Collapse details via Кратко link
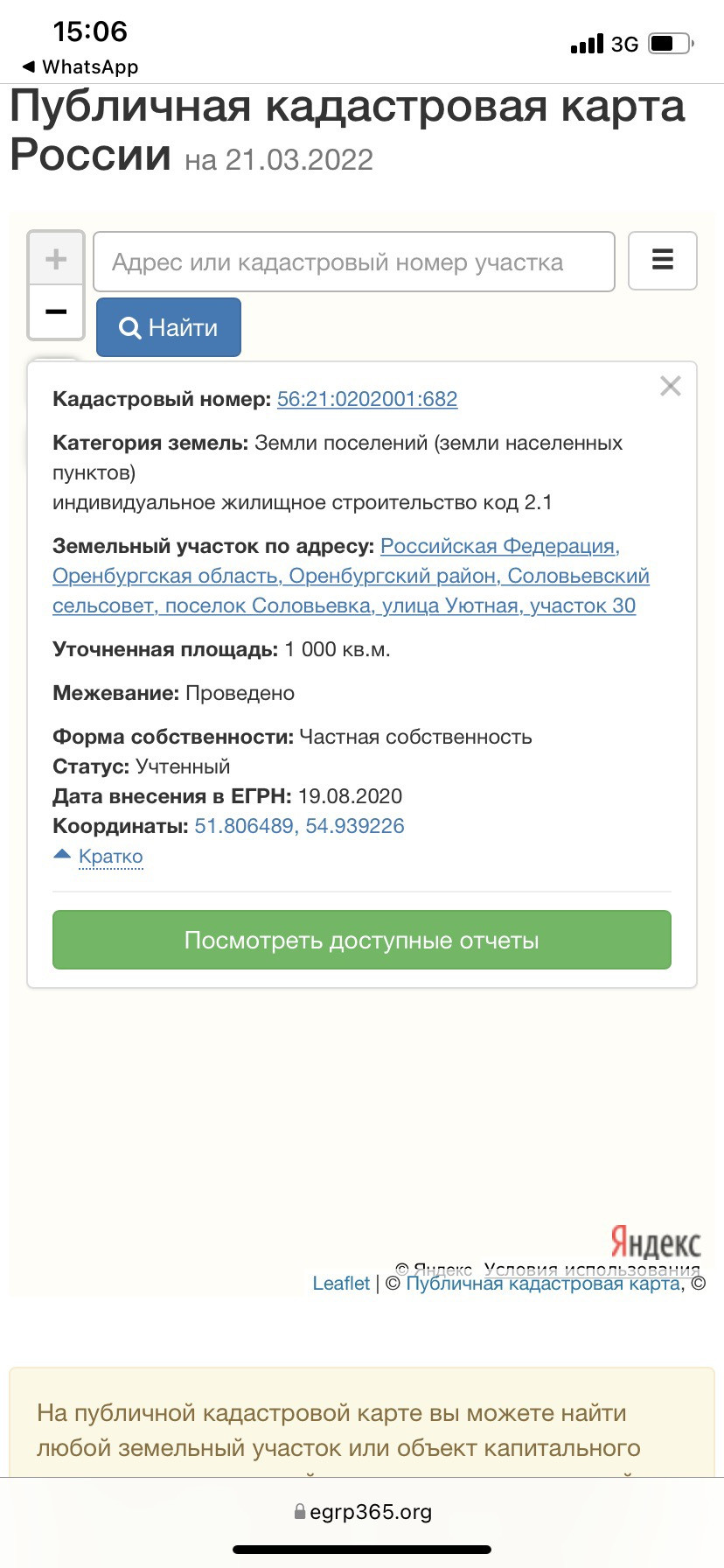 point(110,856)
